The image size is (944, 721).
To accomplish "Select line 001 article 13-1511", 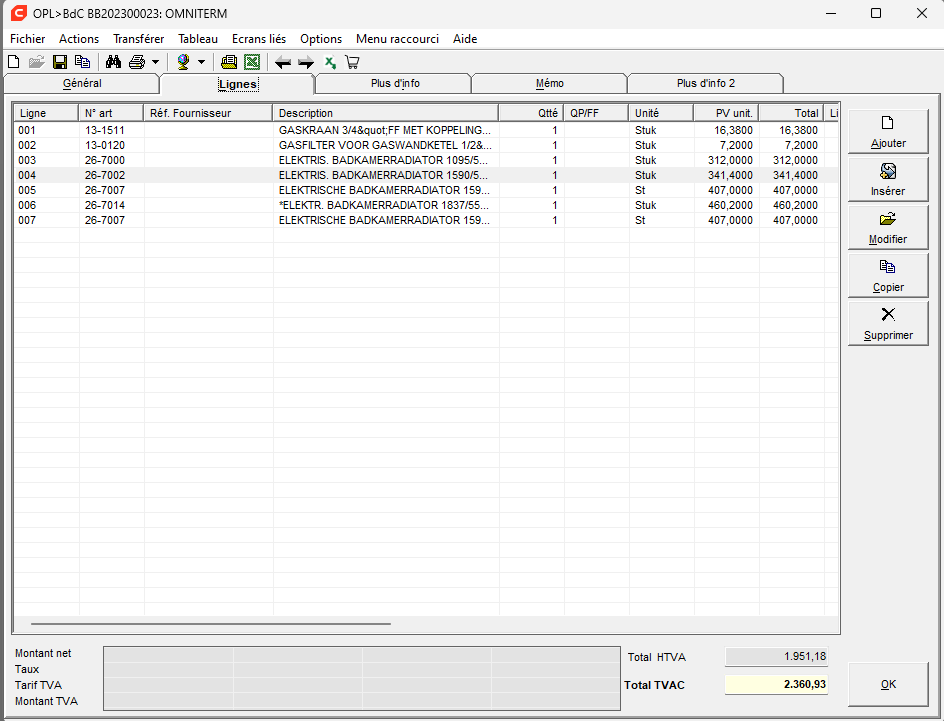I will point(426,130).
